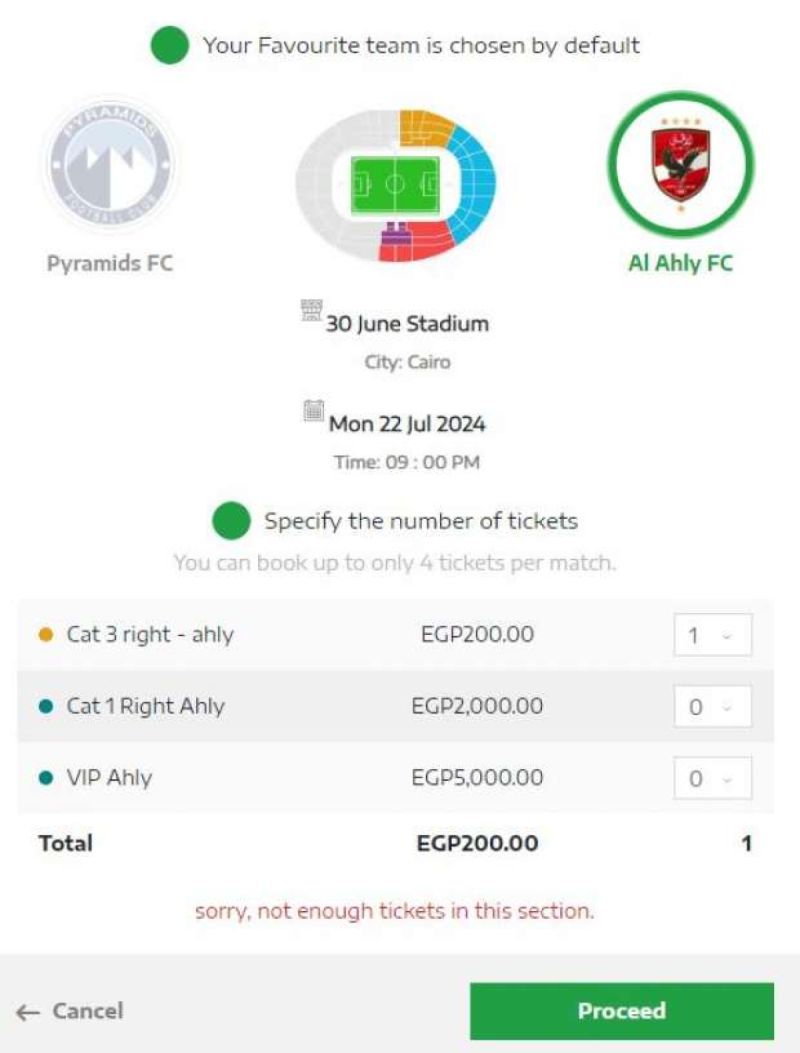This screenshot has height=1053, width=800.
Task: Click the stadium seating map image
Action: tap(396, 185)
